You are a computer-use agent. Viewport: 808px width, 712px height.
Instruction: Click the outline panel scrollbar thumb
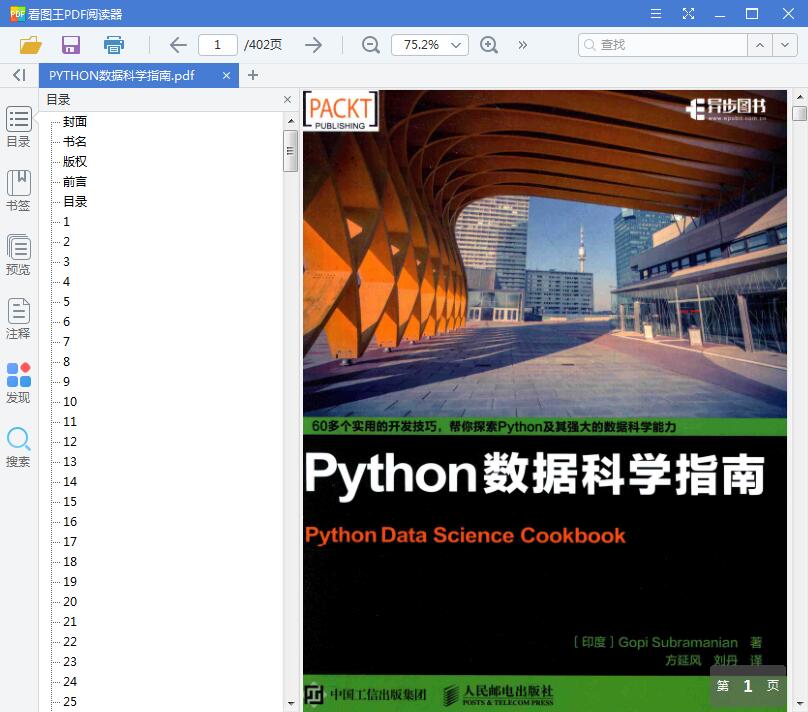(291, 151)
